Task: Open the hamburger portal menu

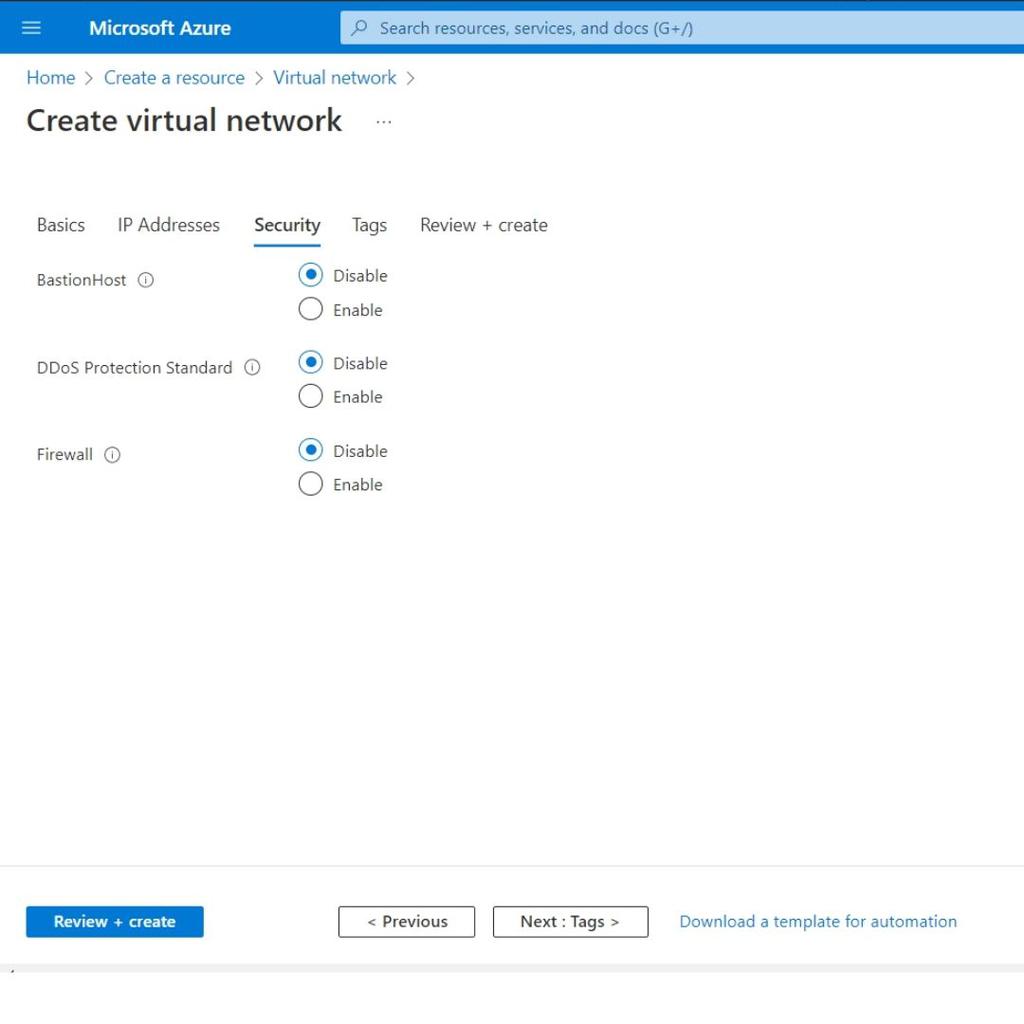Action: 31,28
